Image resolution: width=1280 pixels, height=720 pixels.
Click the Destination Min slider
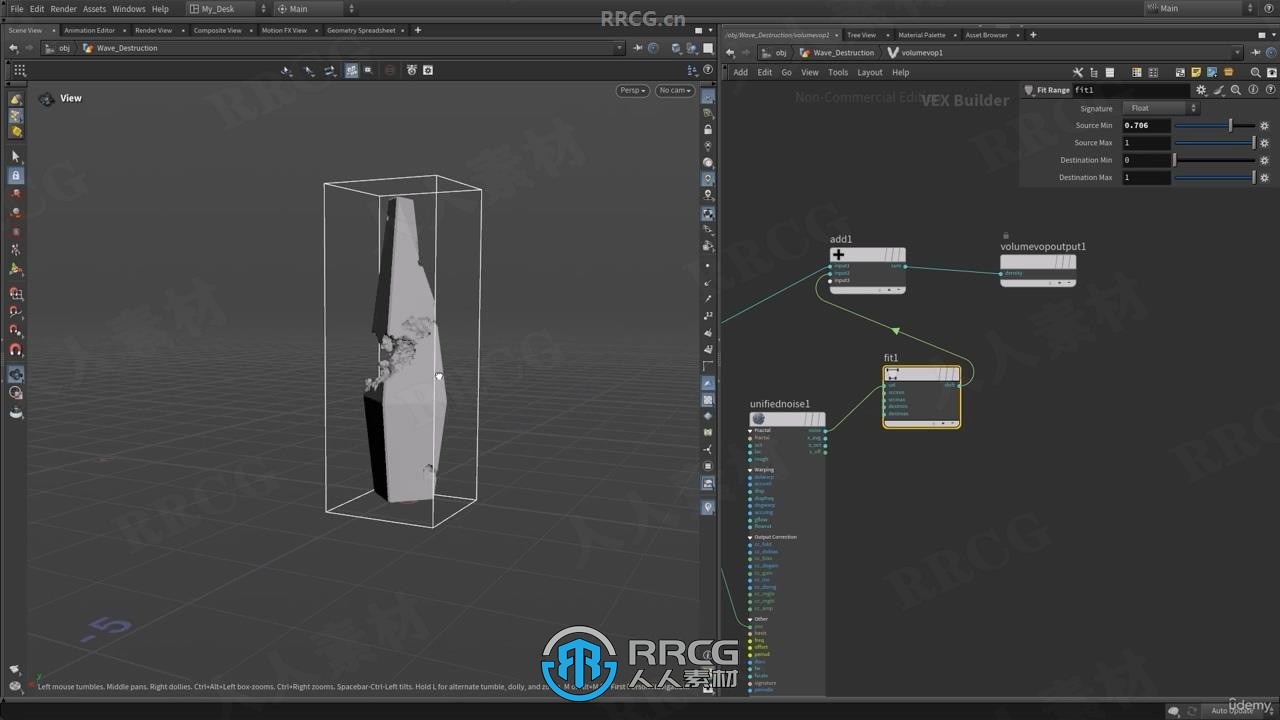point(1214,160)
